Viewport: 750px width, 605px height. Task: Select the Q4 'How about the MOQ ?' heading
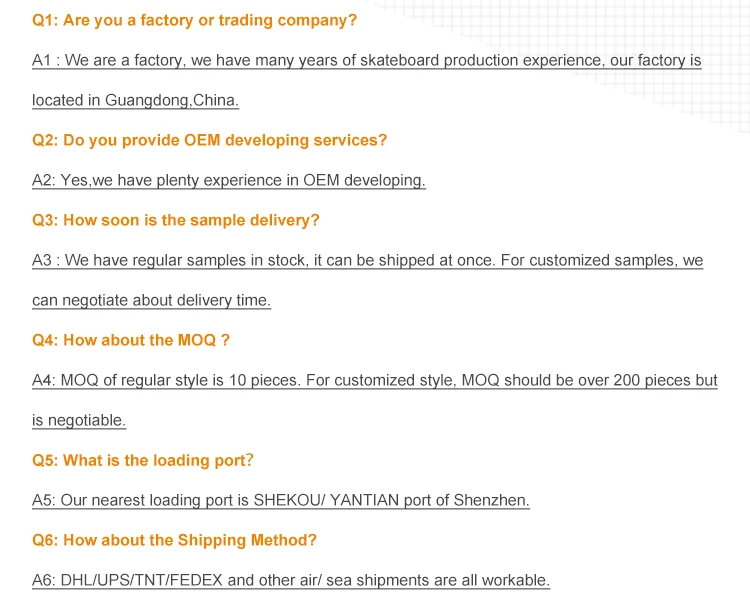(x=131, y=340)
